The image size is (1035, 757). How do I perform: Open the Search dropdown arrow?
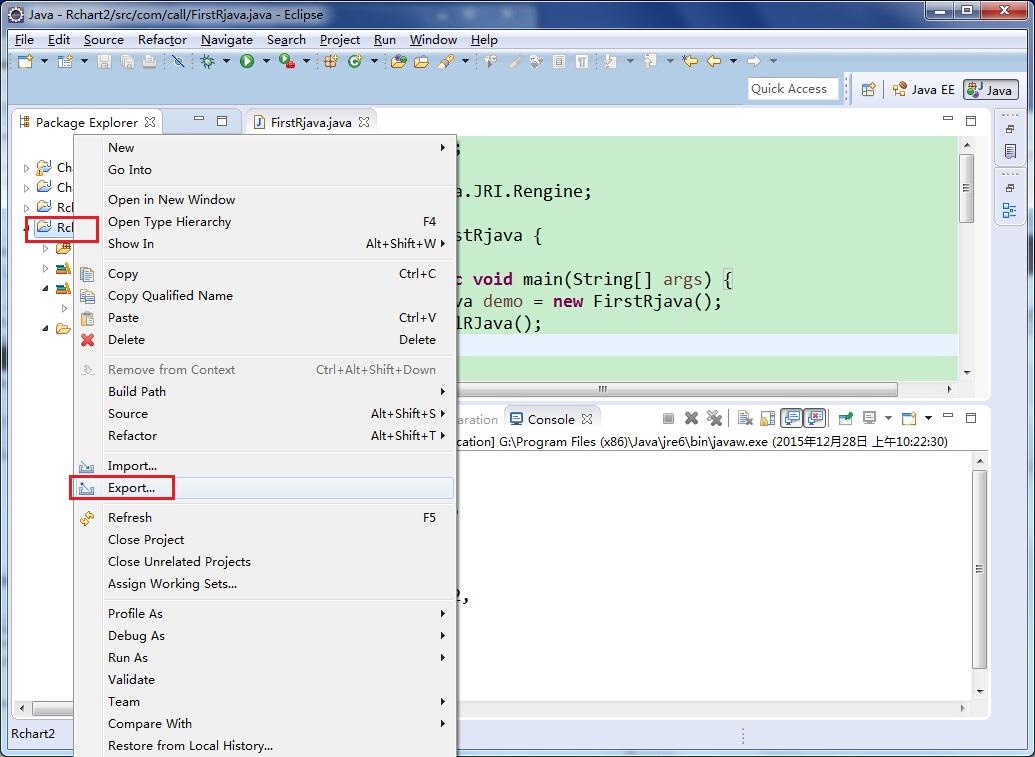coord(465,61)
